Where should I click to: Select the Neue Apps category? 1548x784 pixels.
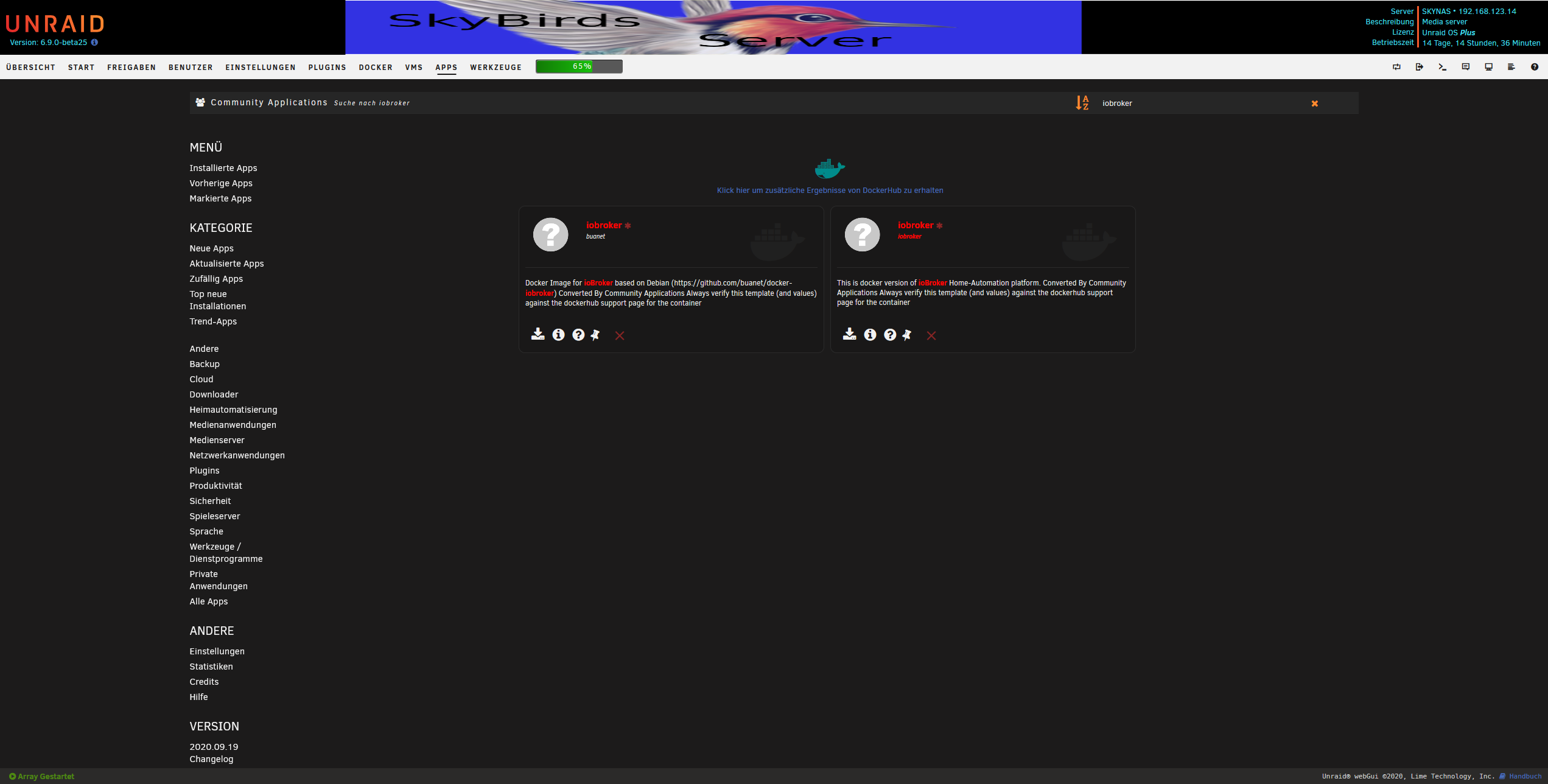pyautogui.click(x=211, y=248)
